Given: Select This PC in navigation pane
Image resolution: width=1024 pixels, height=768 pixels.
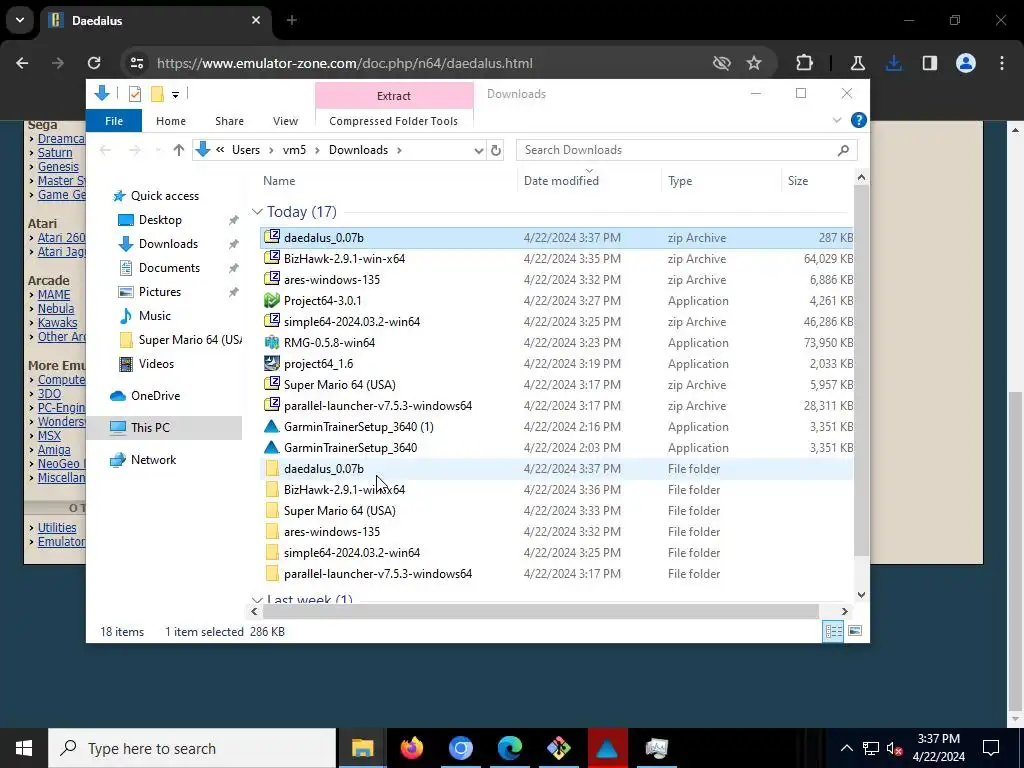Looking at the screenshot, I should coord(150,428).
